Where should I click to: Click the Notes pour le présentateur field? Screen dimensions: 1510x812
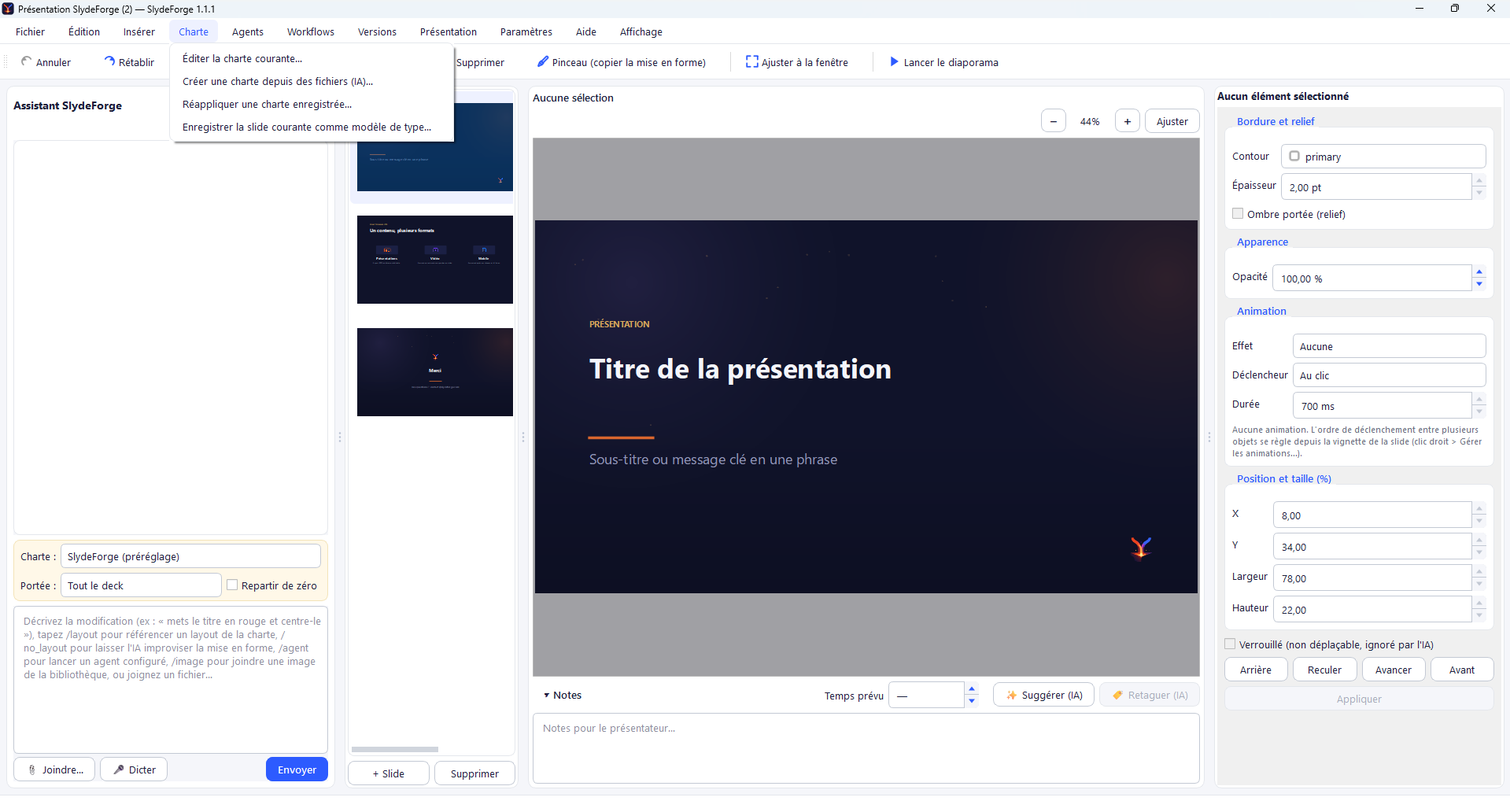[x=866, y=748]
